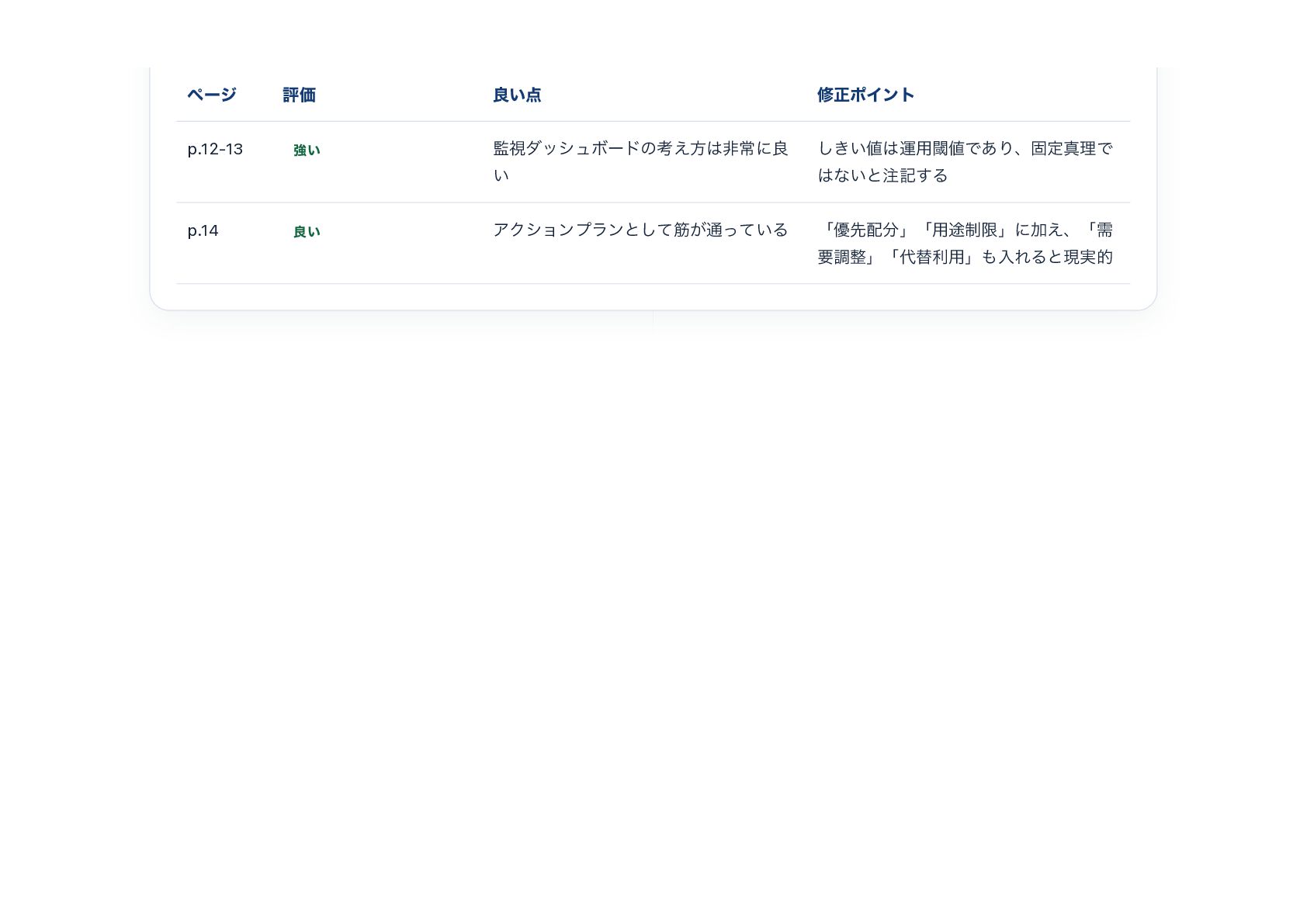Select the アクションプラン good-point text
The width and height of the screenshot is (1307, 924).
(640, 230)
